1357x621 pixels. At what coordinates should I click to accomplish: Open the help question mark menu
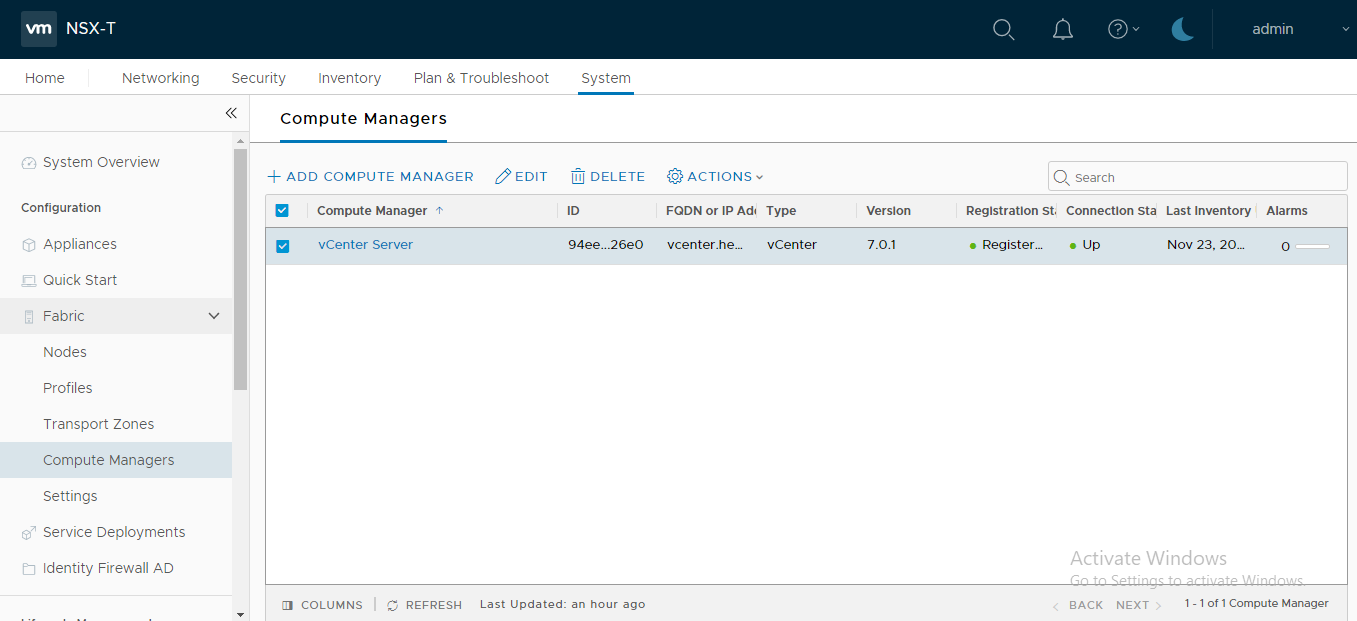point(1123,29)
